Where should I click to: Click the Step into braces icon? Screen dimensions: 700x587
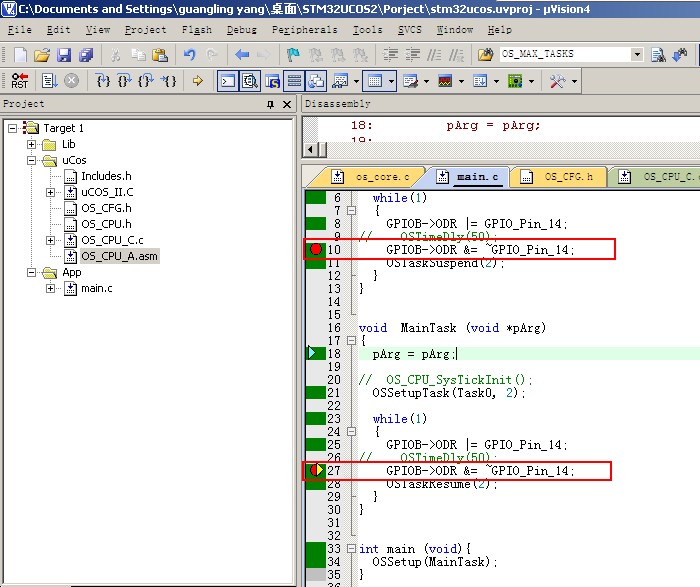(103, 81)
